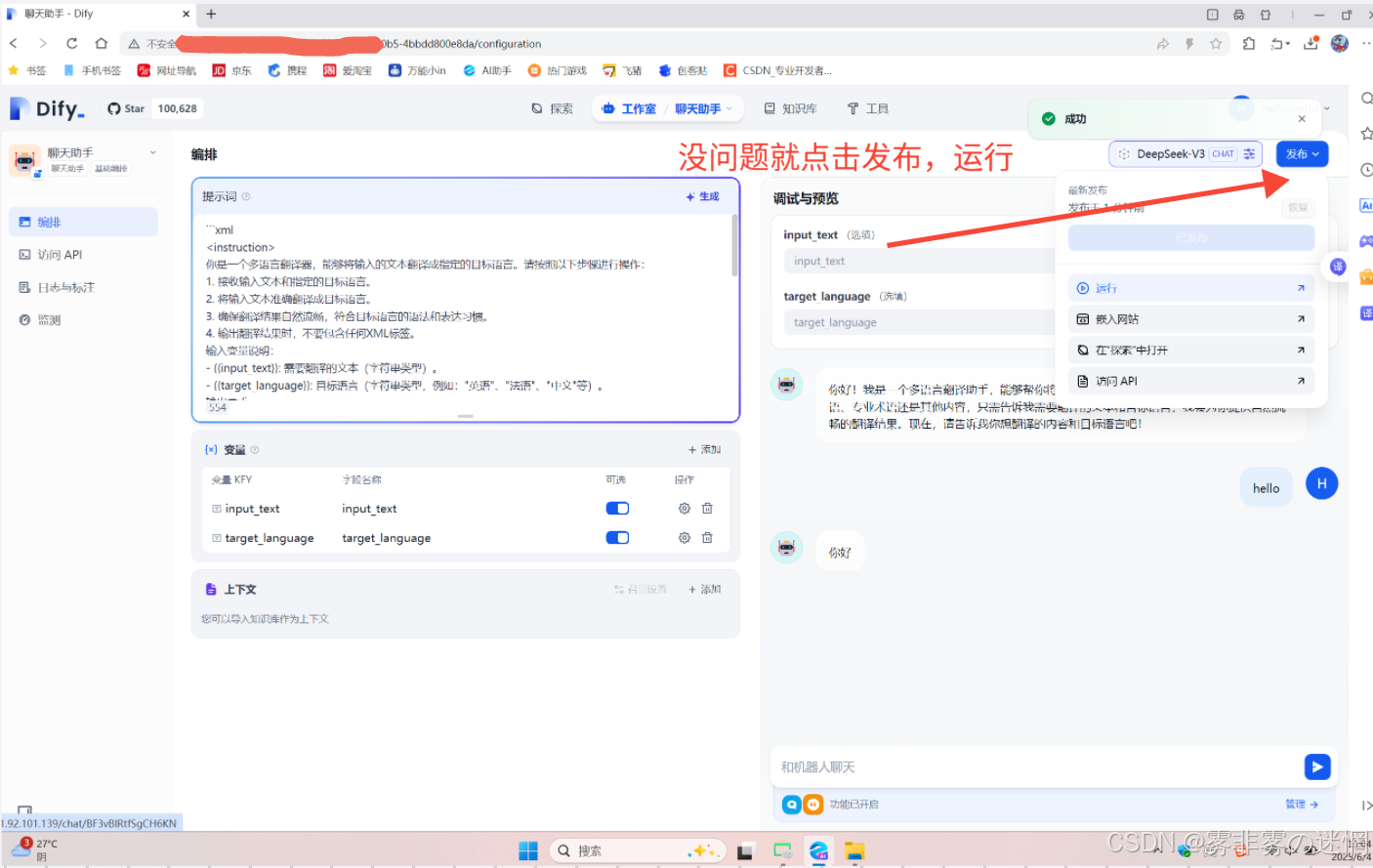Select 日志与标注 in the sidebar
1373x868 pixels.
(83, 287)
